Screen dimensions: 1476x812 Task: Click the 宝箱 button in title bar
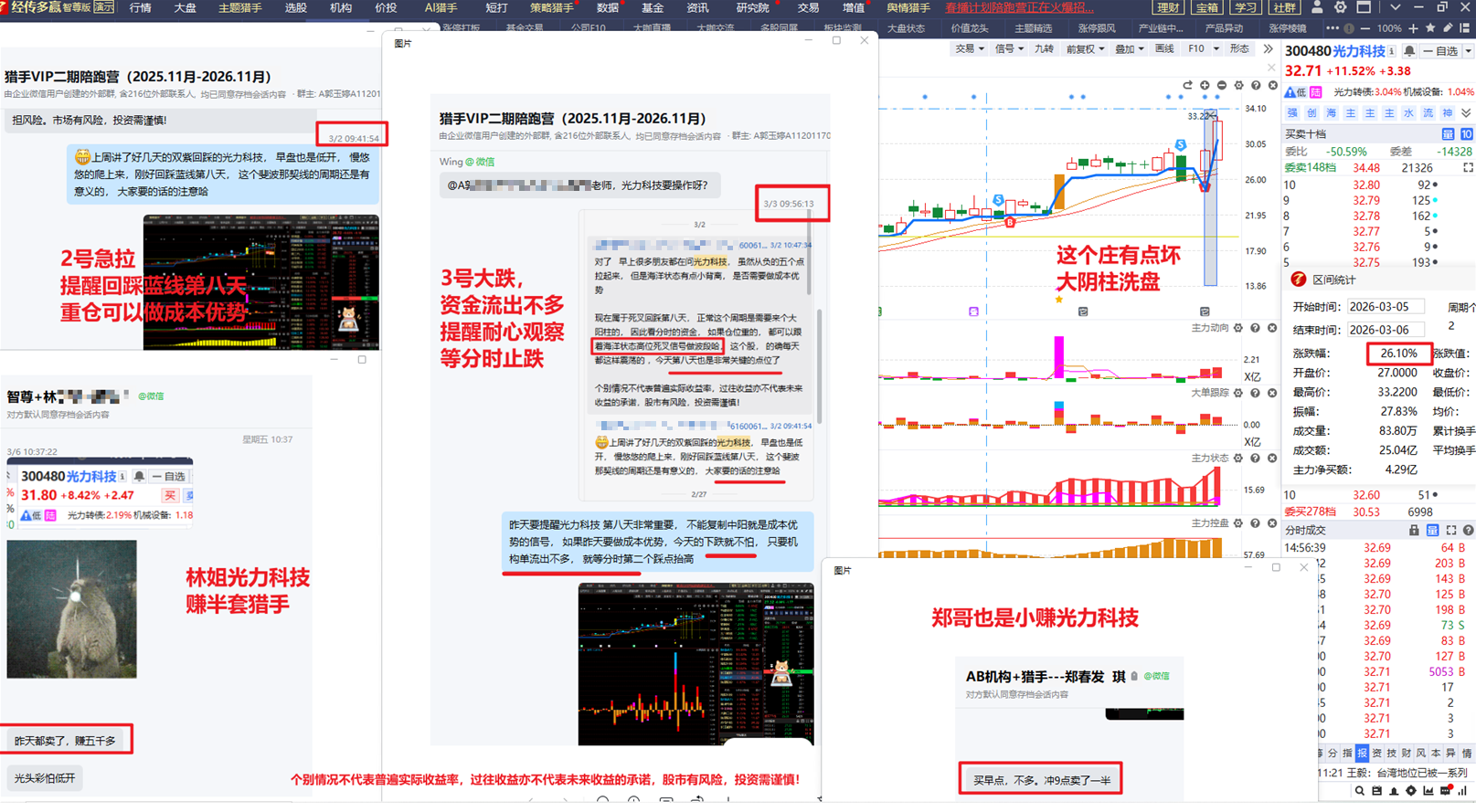tap(1206, 8)
